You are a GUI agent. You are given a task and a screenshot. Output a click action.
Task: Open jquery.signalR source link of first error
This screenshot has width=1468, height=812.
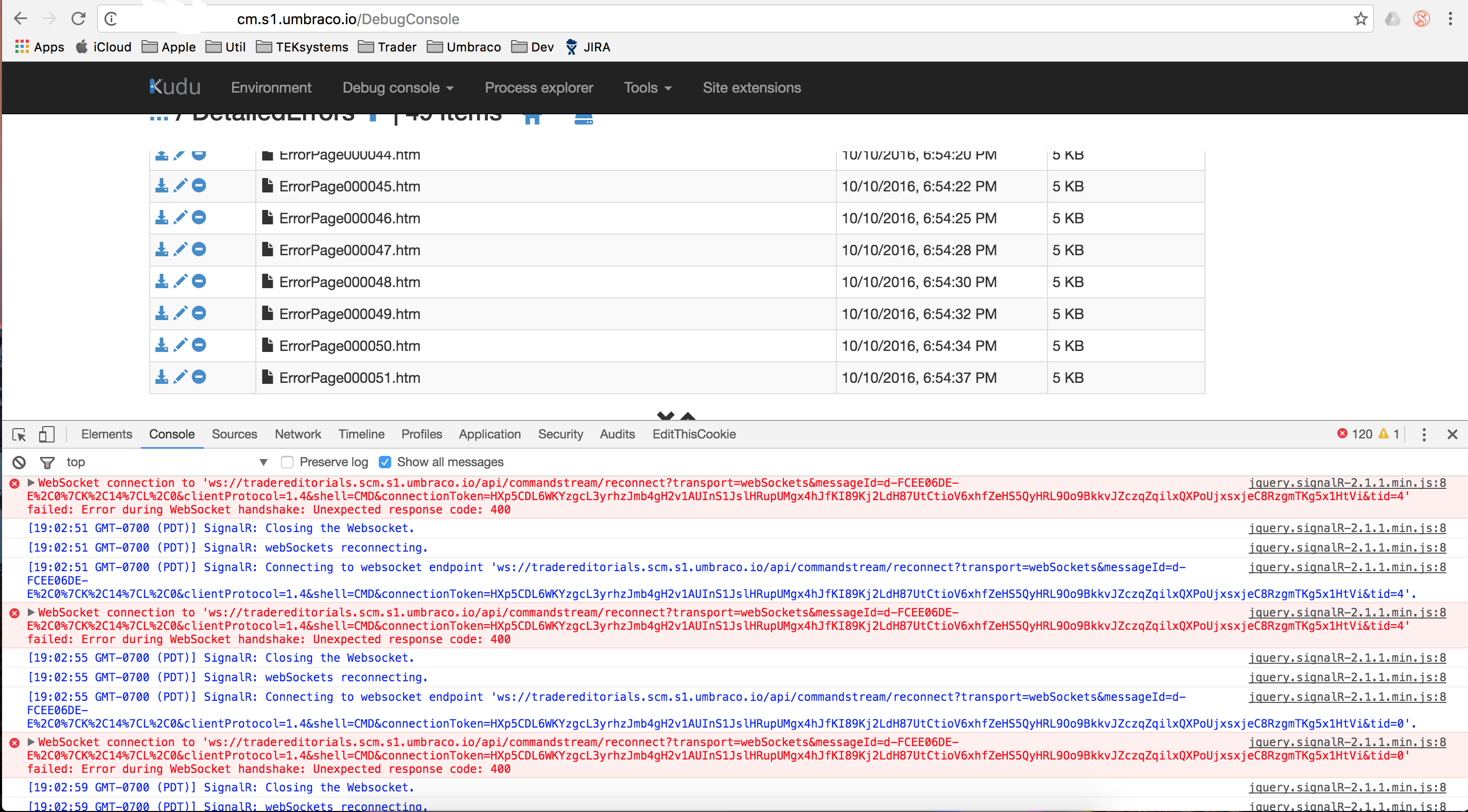click(x=1347, y=483)
